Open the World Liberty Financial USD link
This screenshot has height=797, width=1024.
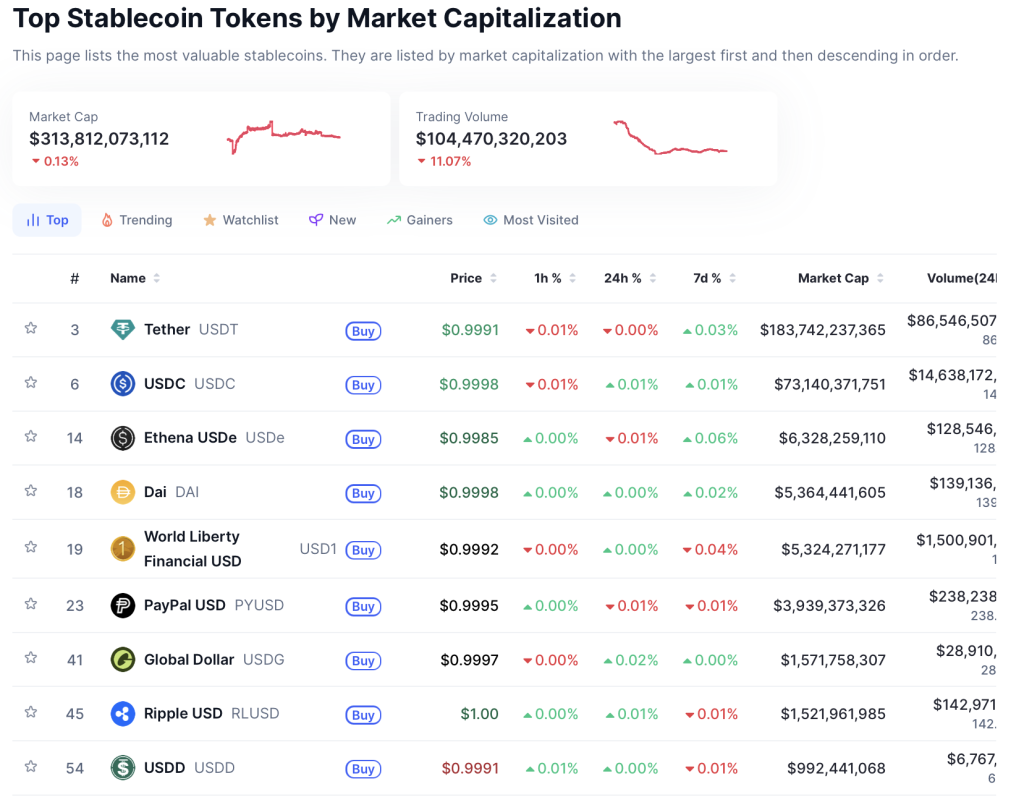coord(192,549)
